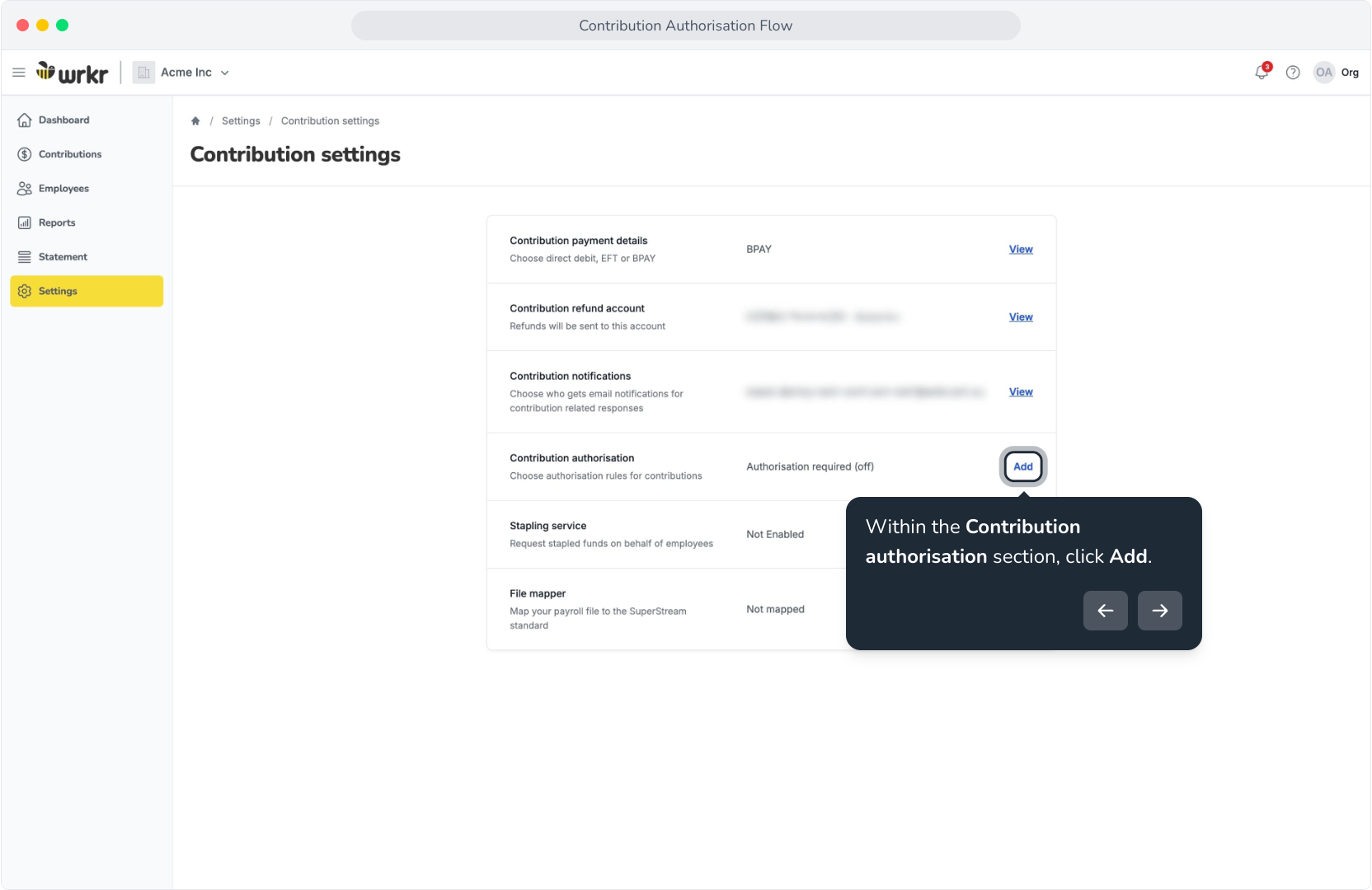The width and height of the screenshot is (1372, 890).
Task: Open Statement in the sidebar
Action: pyautogui.click(x=87, y=257)
